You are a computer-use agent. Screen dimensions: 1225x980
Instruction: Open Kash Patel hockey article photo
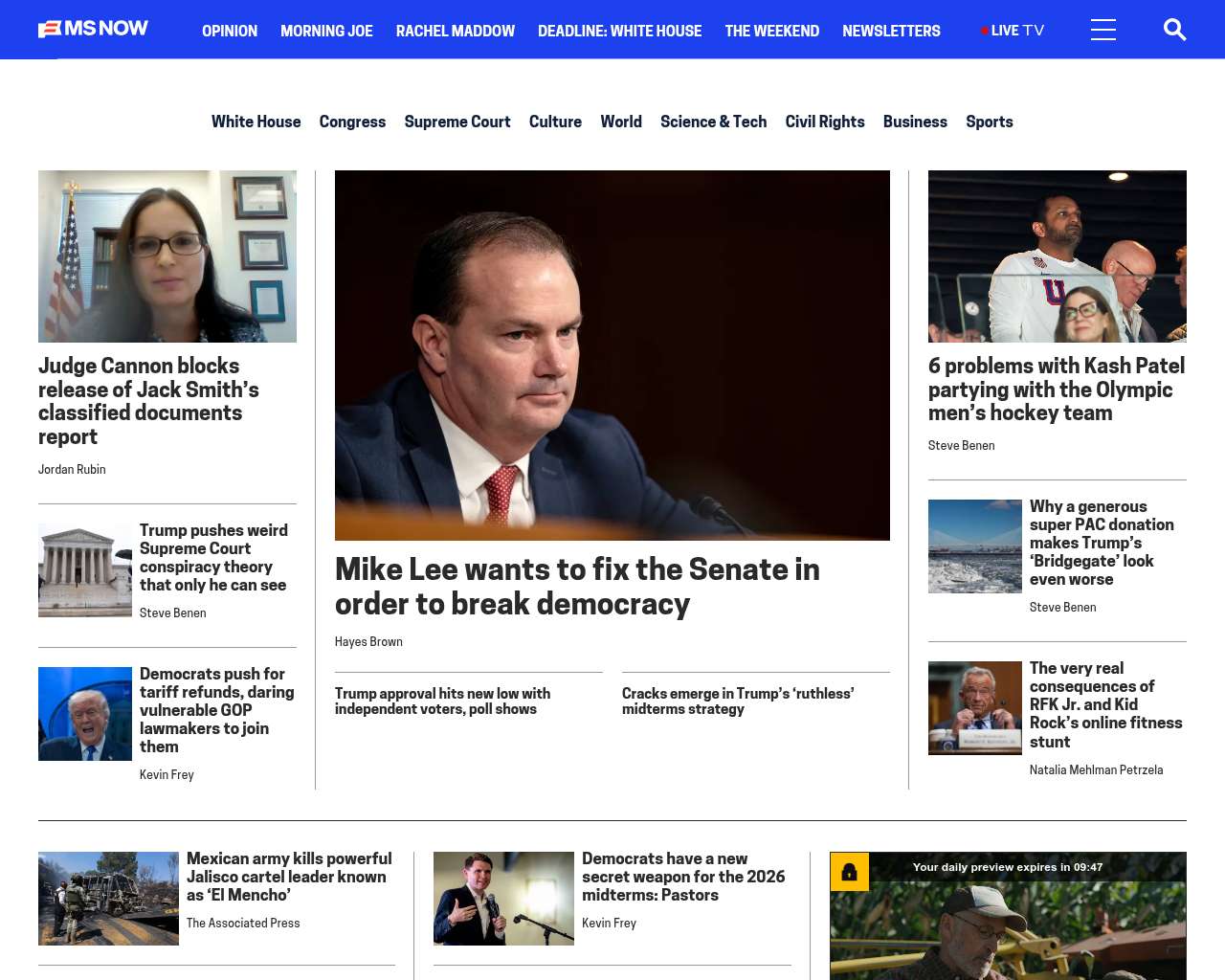1058,256
